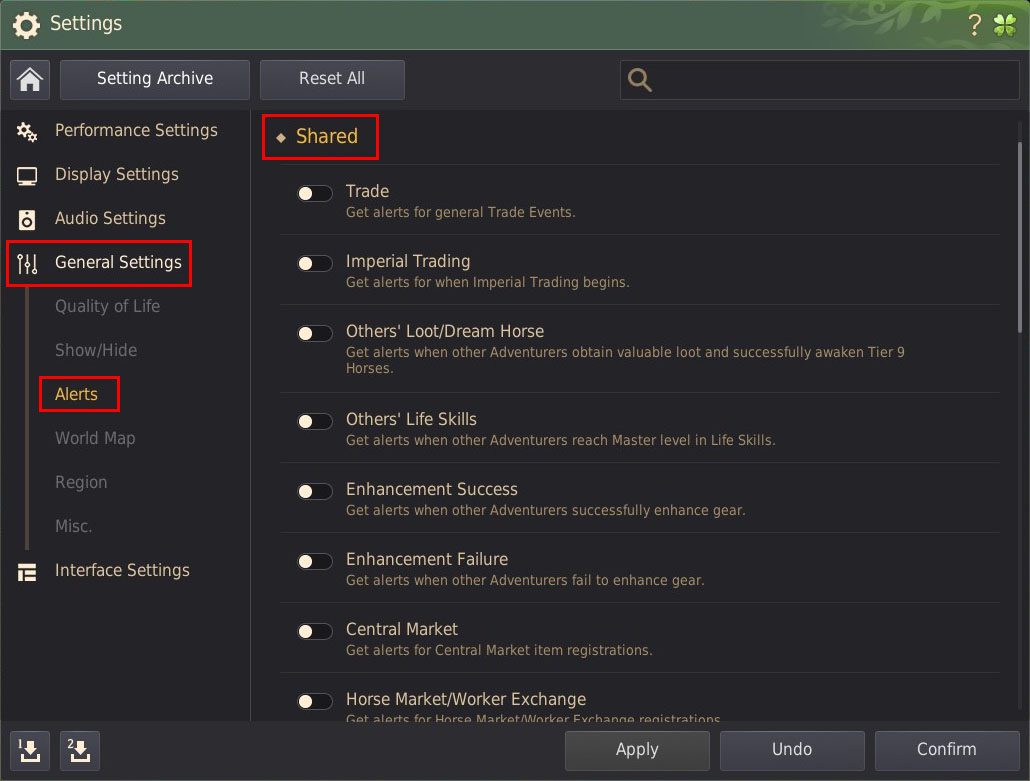Screen dimensions: 1030x781
Task: Open the Region submenu
Action: tap(81, 483)
